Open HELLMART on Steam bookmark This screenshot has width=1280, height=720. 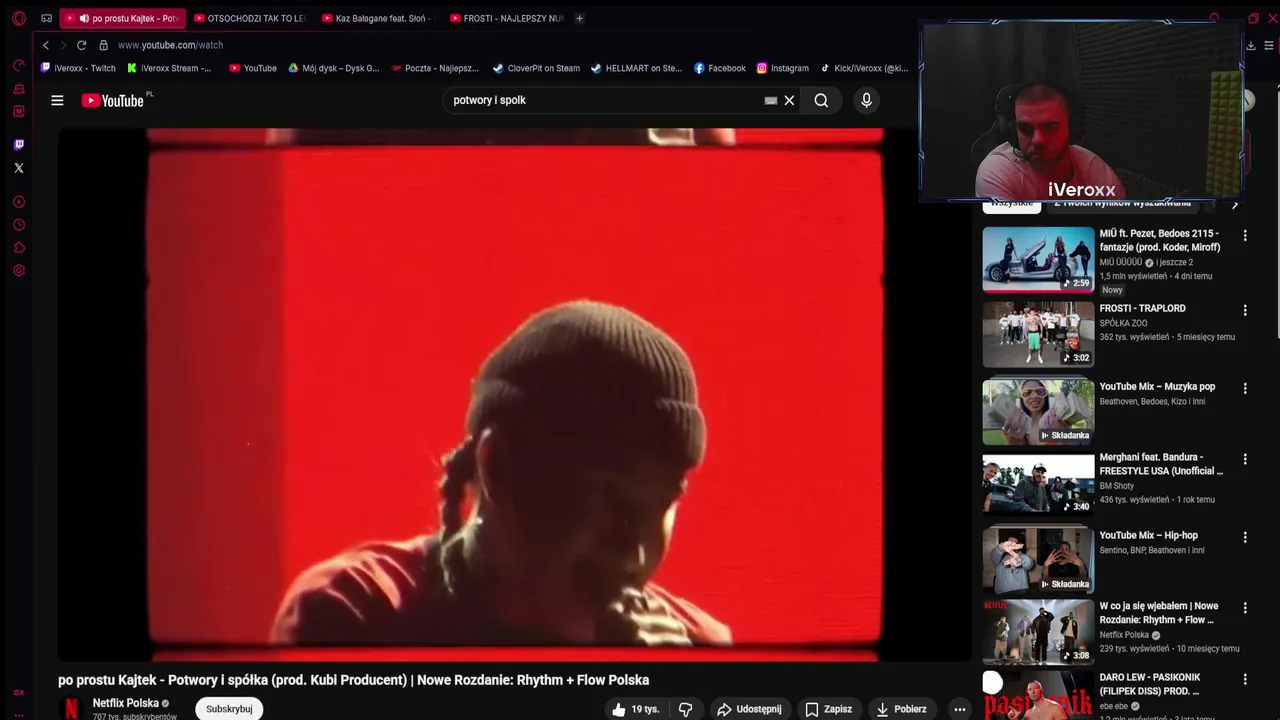[636, 68]
